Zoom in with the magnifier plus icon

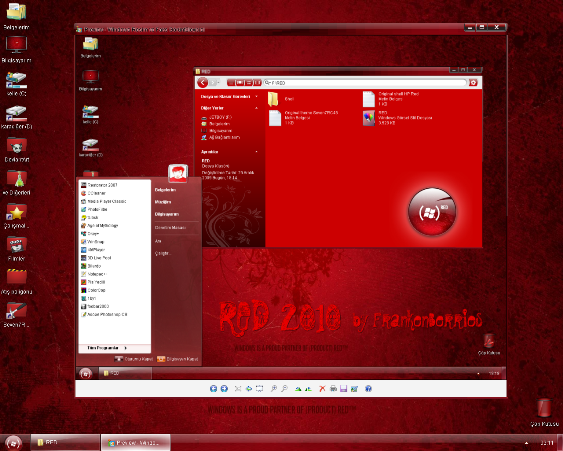(274, 389)
